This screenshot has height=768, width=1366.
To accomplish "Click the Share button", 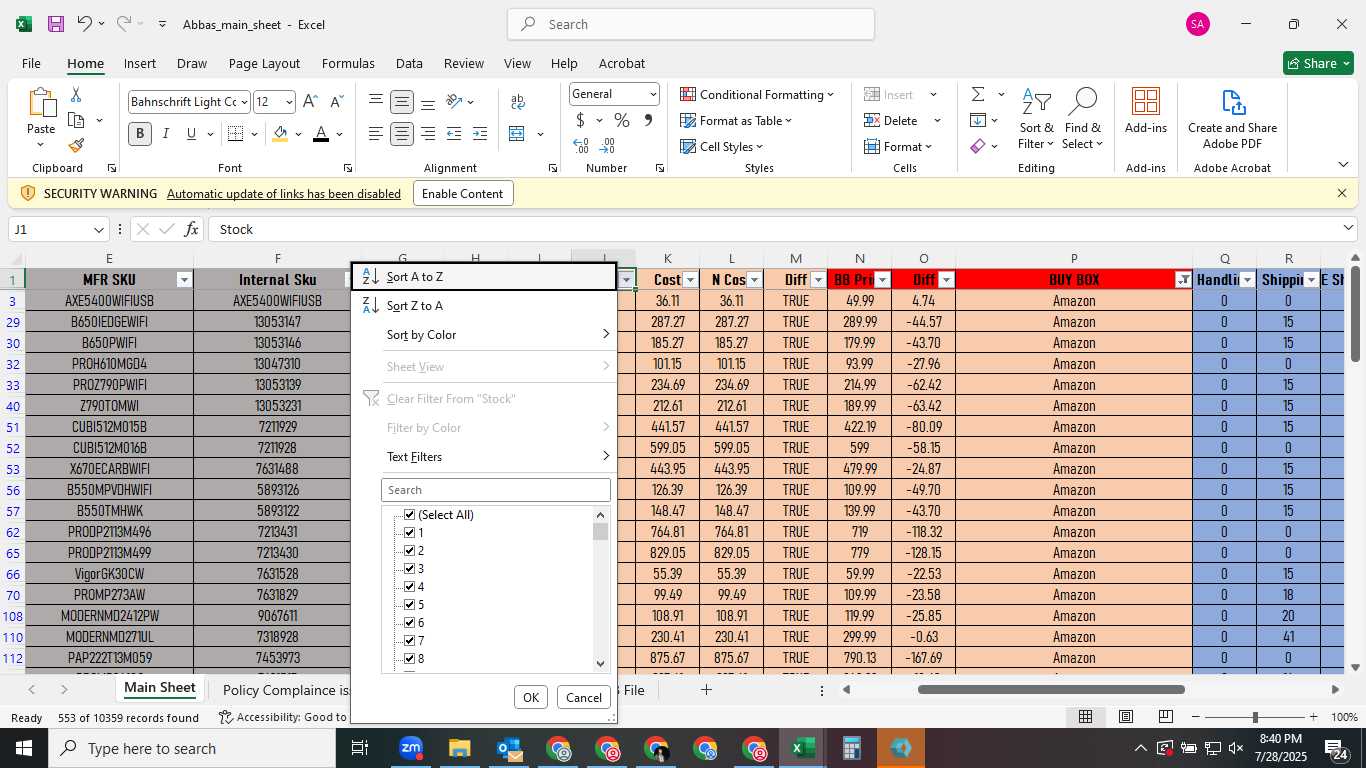I will tap(1318, 63).
